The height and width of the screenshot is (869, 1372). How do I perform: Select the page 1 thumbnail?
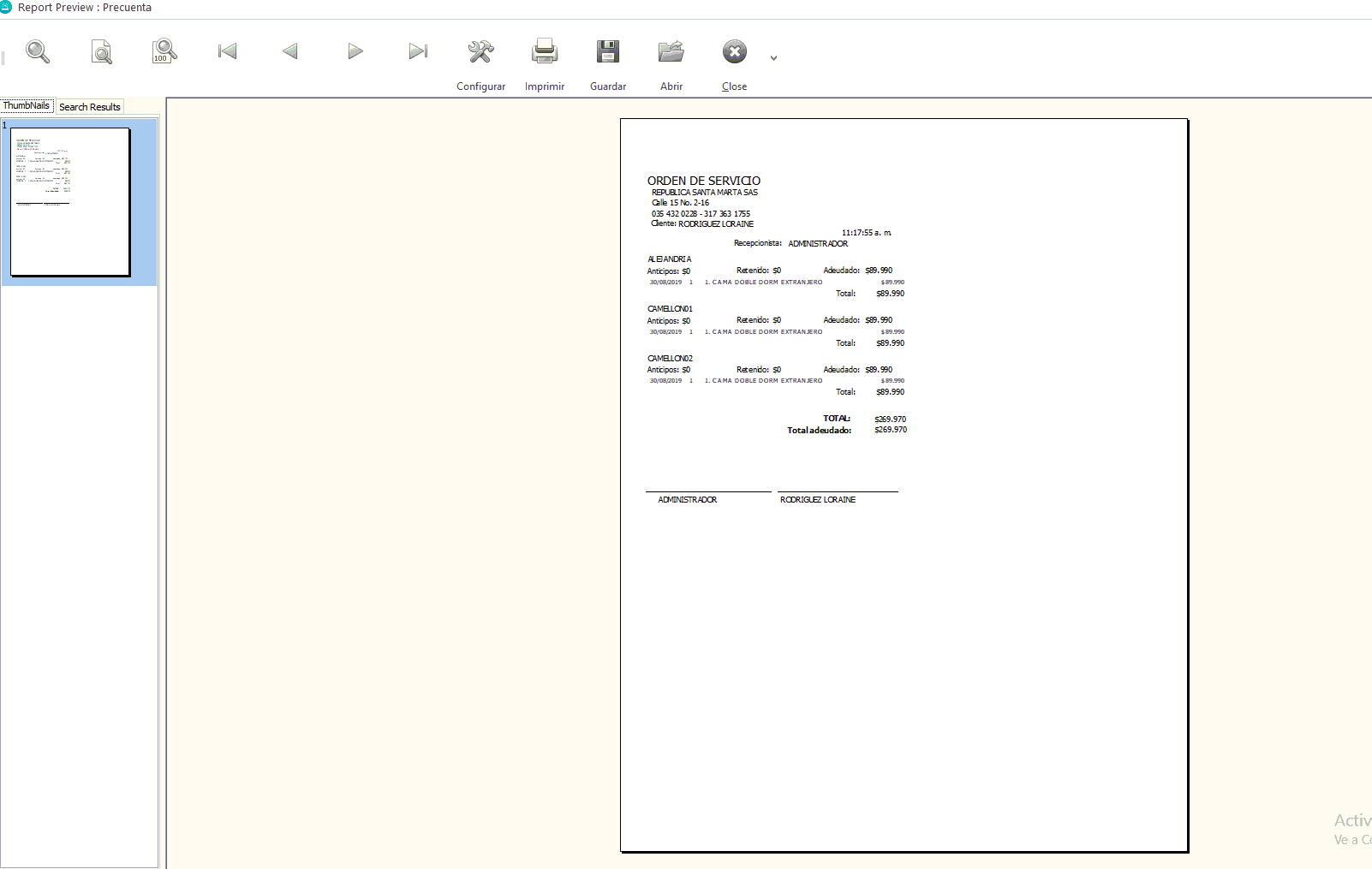pos(70,202)
